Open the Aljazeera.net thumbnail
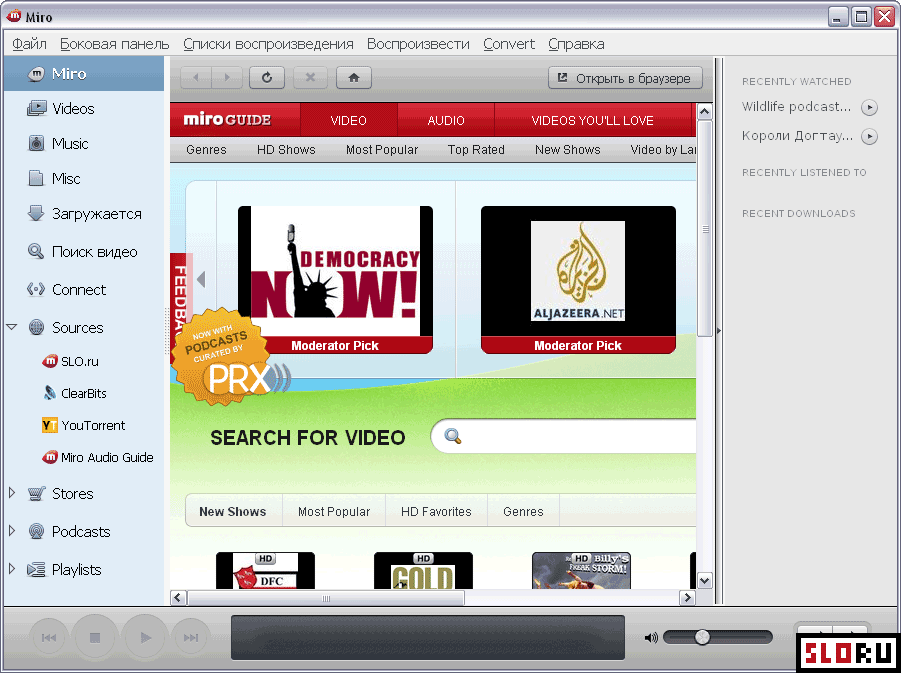This screenshot has width=901, height=673. pos(578,279)
